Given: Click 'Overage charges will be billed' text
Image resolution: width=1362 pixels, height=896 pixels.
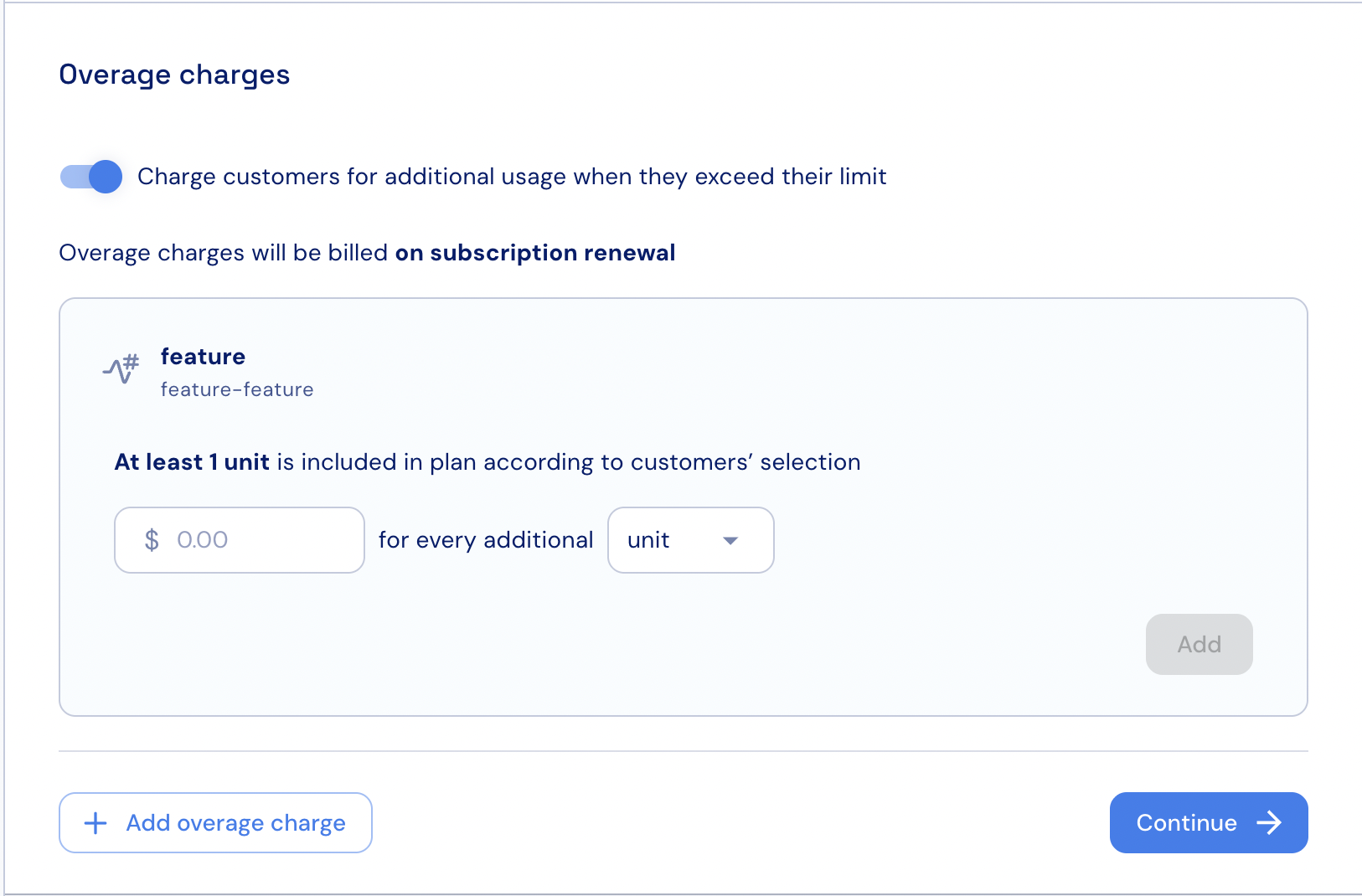Looking at the screenshot, I should (x=223, y=253).
